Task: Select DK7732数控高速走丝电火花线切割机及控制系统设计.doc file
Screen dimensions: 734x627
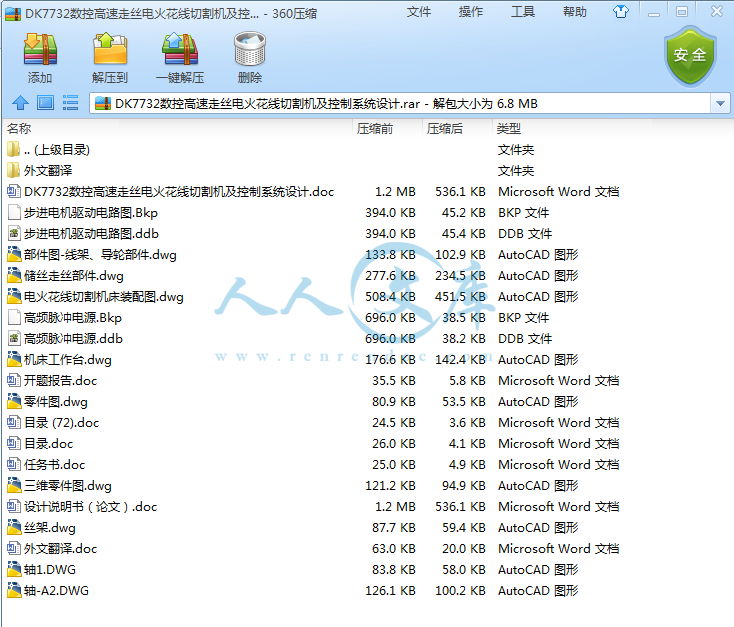Action: click(x=179, y=192)
